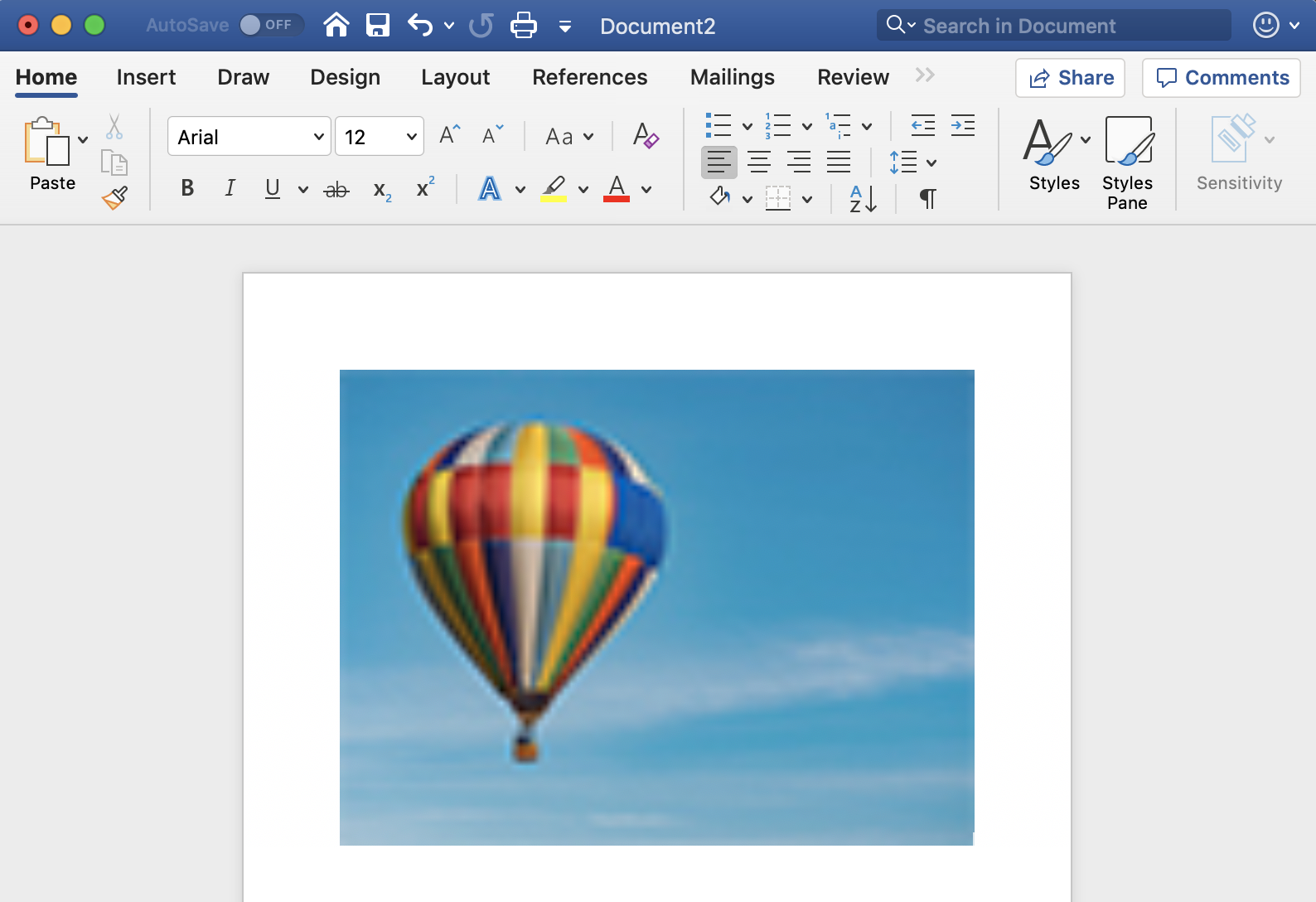Open the font size 12 dropdown
The height and width of the screenshot is (902, 1316).
coord(411,137)
